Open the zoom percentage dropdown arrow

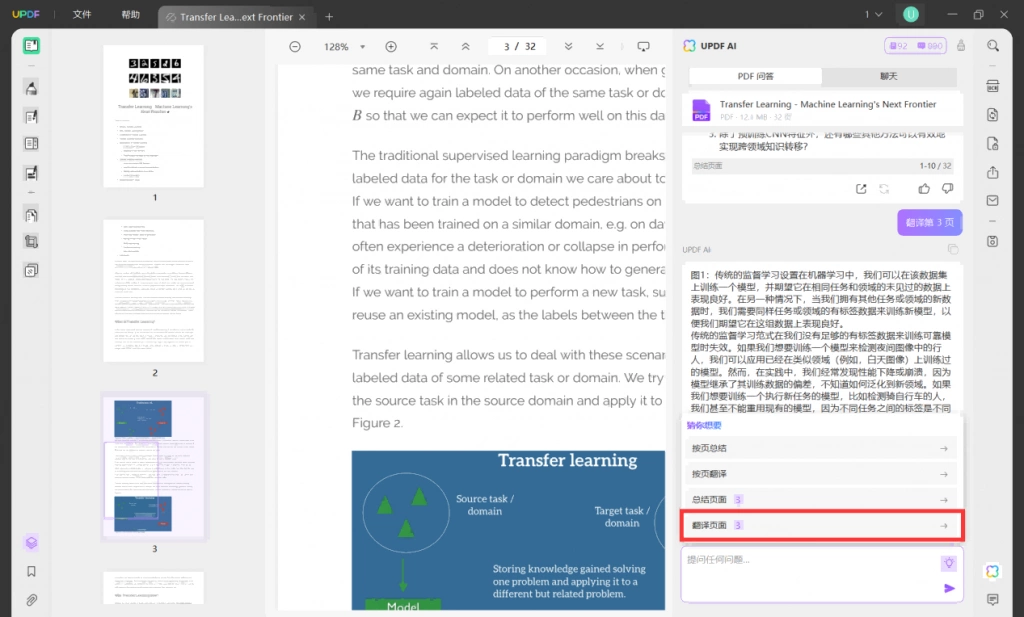click(x=362, y=47)
